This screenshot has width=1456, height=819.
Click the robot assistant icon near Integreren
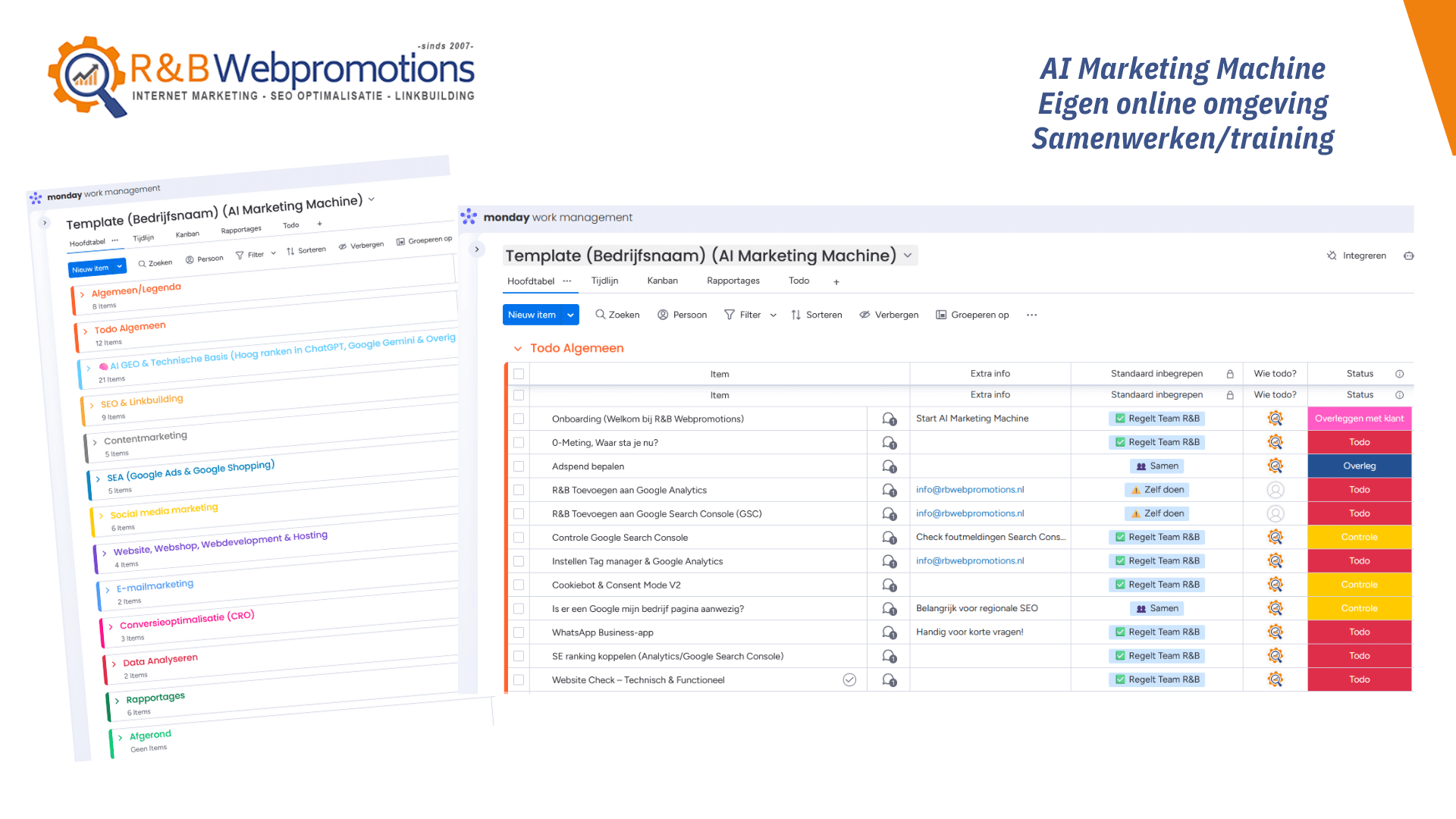point(1409,256)
